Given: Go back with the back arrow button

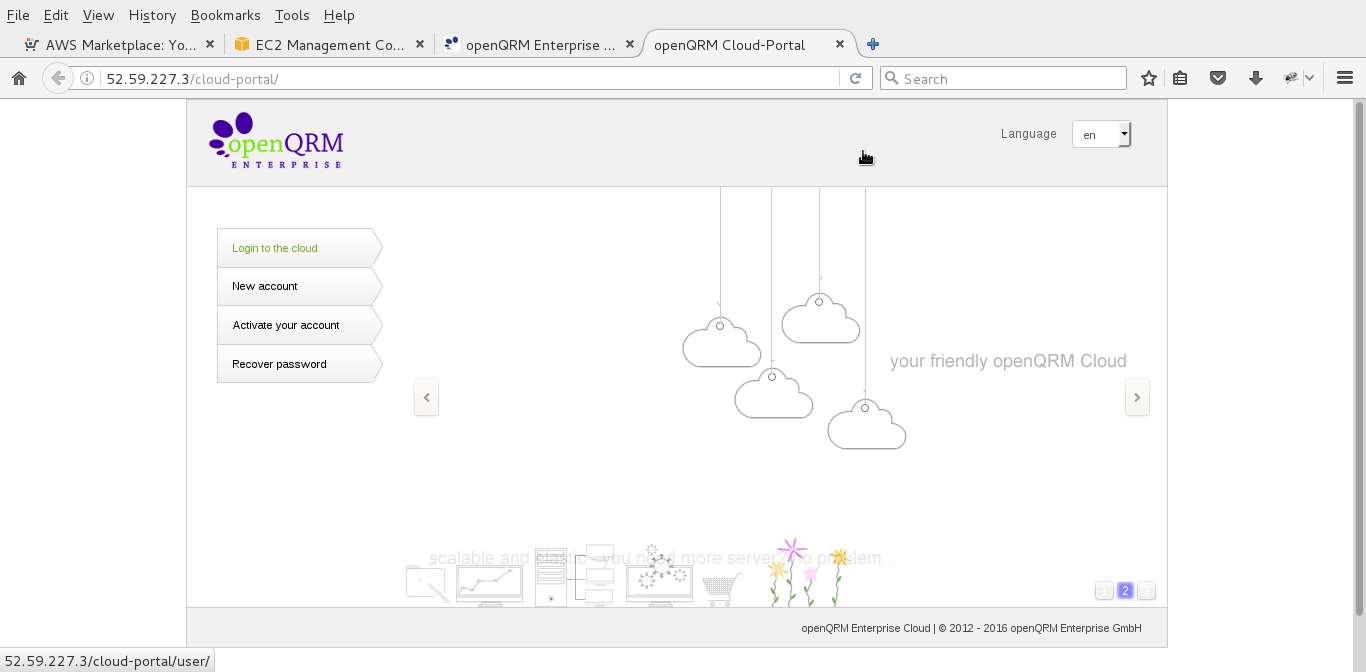Looking at the screenshot, I should pos(58,78).
